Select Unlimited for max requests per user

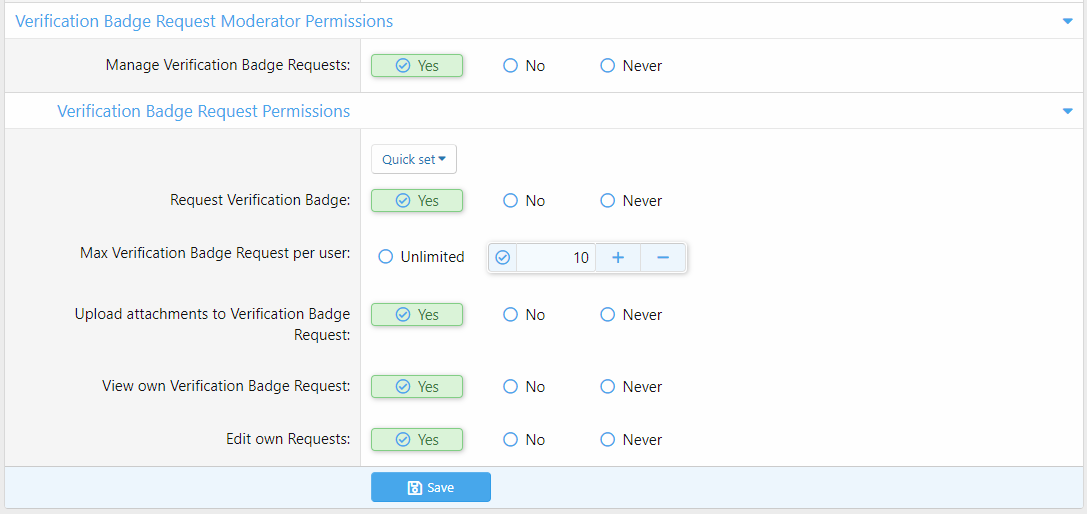(x=386, y=257)
